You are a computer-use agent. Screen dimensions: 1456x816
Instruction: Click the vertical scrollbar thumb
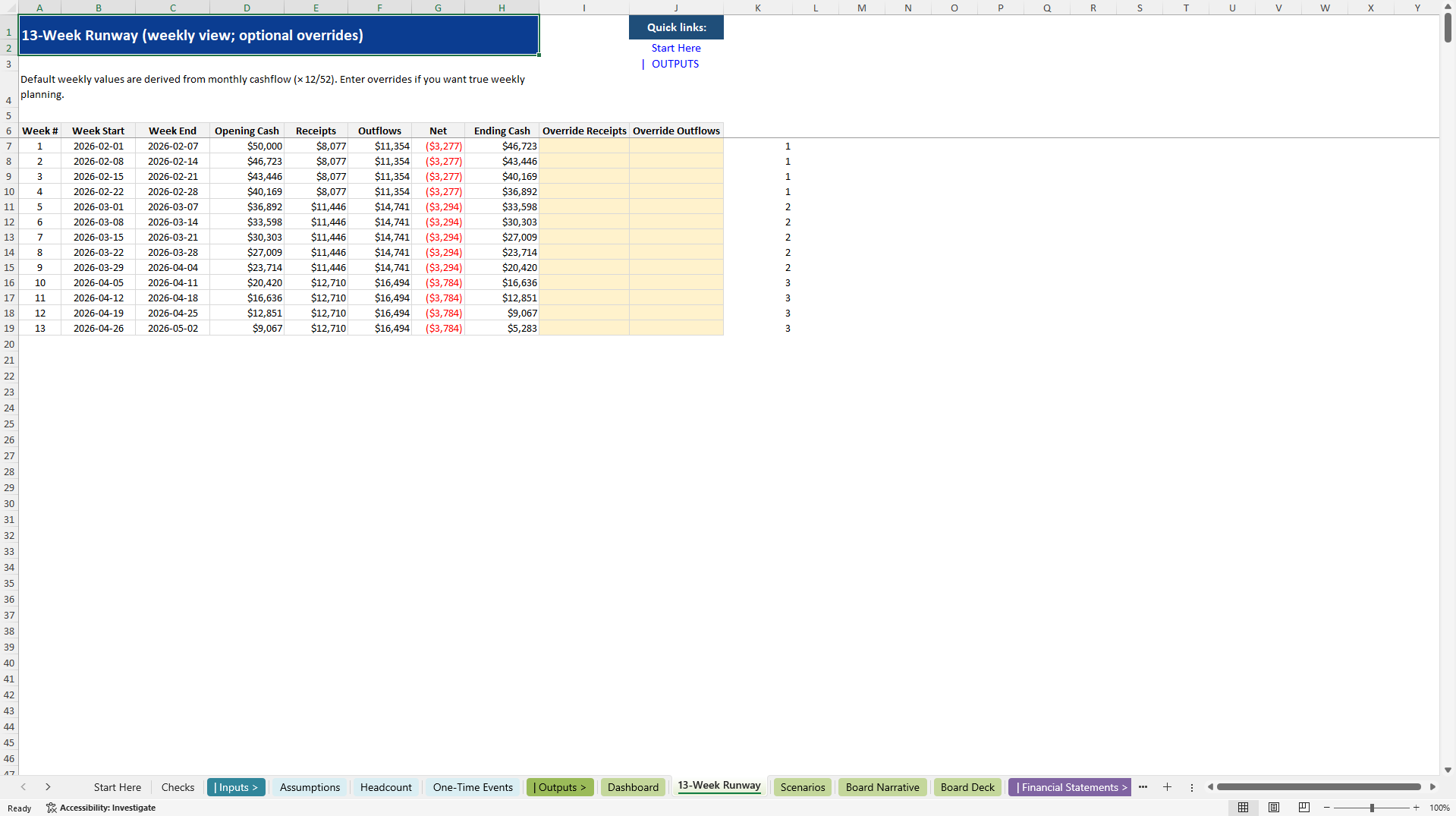pos(1448,28)
